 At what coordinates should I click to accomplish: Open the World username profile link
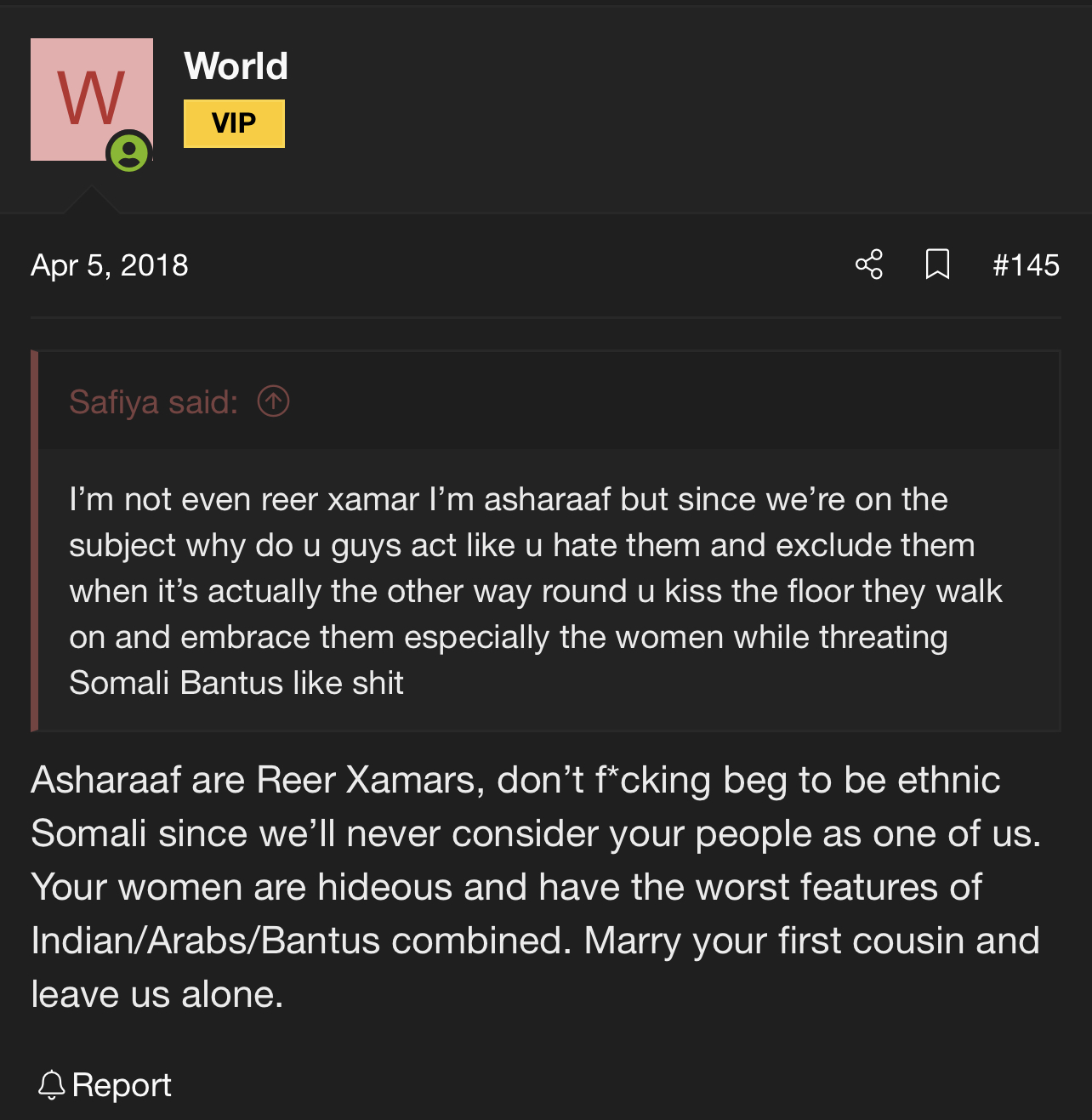pos(236,66)
